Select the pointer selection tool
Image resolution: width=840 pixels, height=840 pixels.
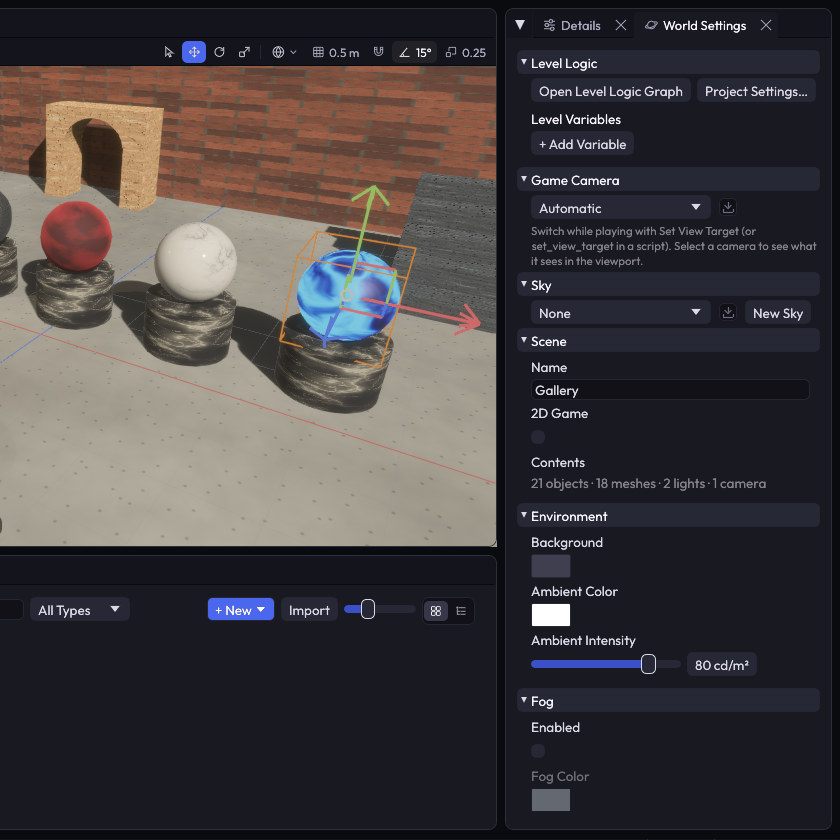click(169, 52)
